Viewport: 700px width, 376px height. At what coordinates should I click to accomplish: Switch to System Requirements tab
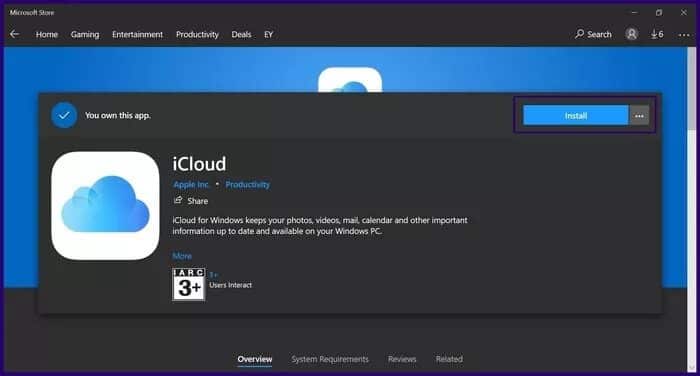point(330,359)
